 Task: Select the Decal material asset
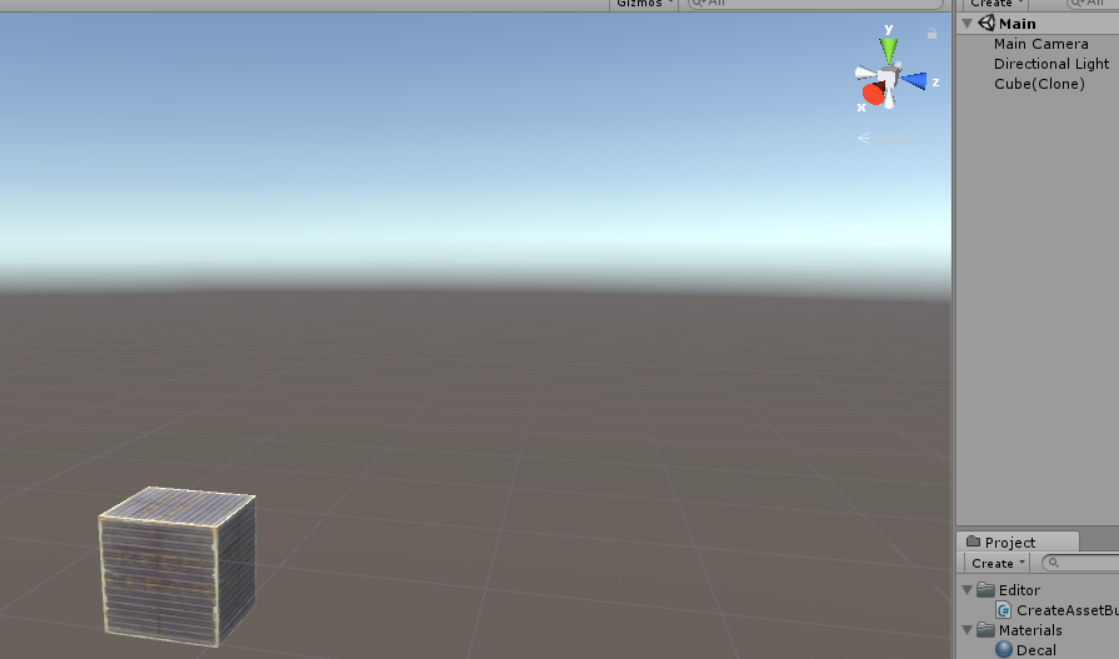click(1036, 650)
